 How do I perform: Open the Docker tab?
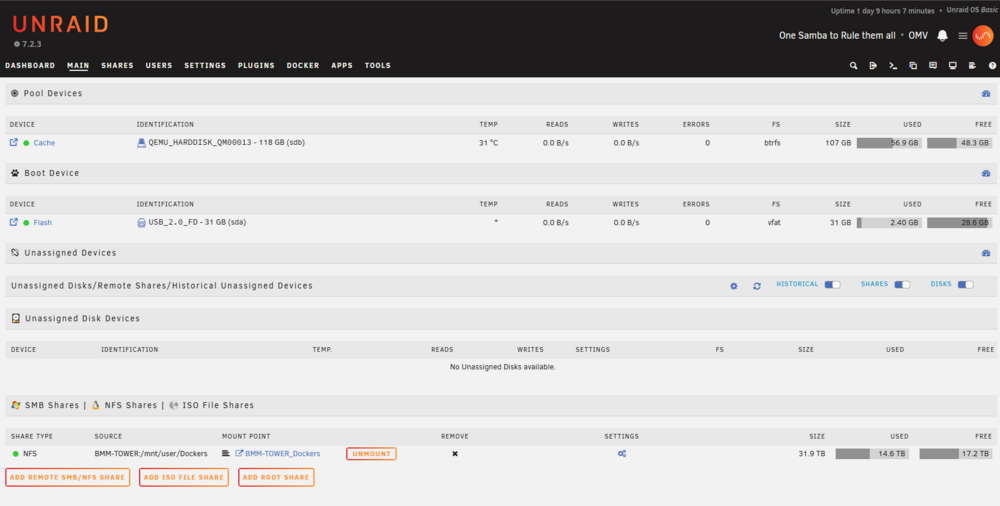303,66
